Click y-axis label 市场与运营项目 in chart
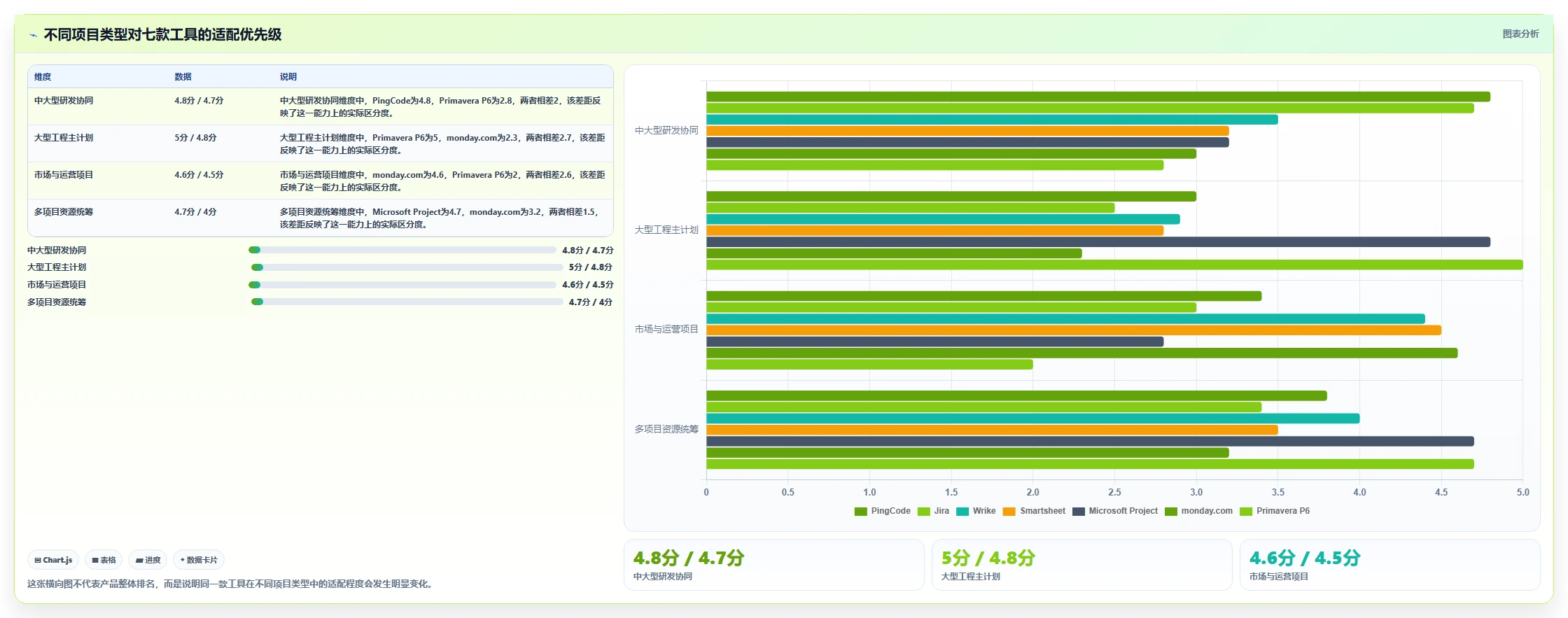The image size is (1568, 618). pos(666,329)
